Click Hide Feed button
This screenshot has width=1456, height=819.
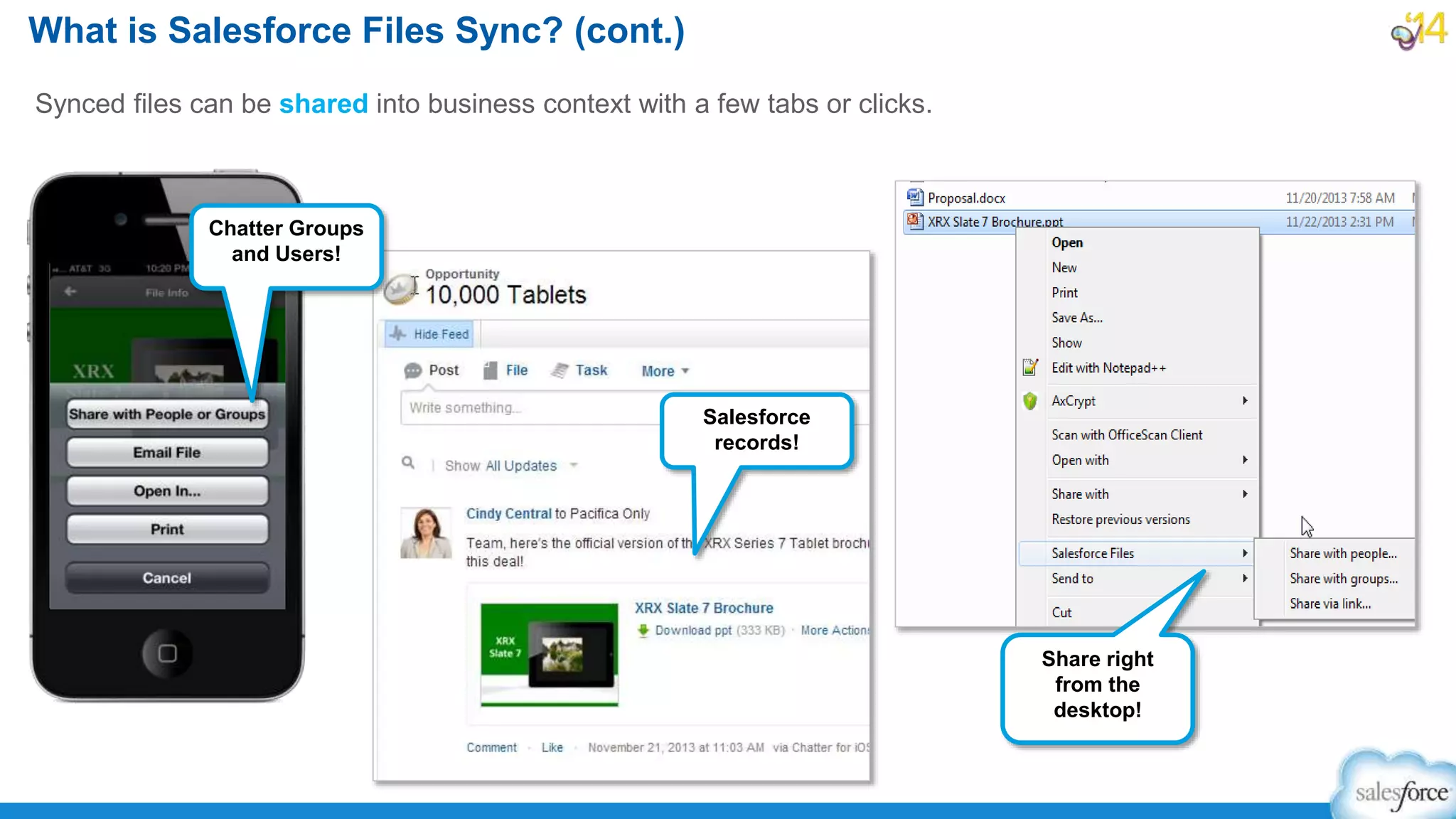(x=429, y=334)
